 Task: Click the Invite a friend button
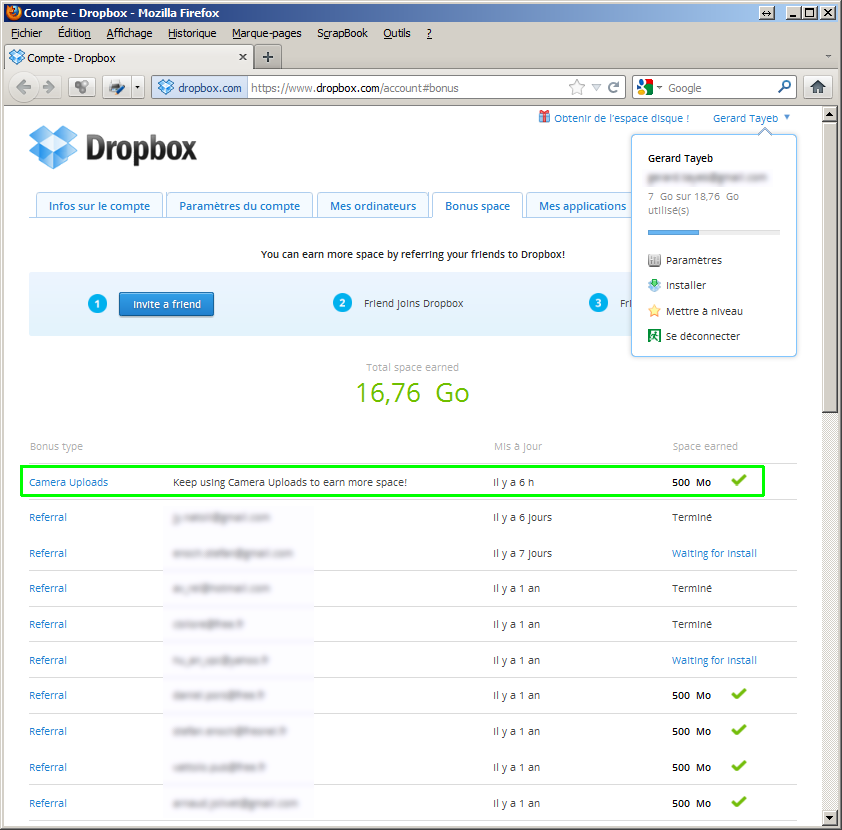[166, 304]
